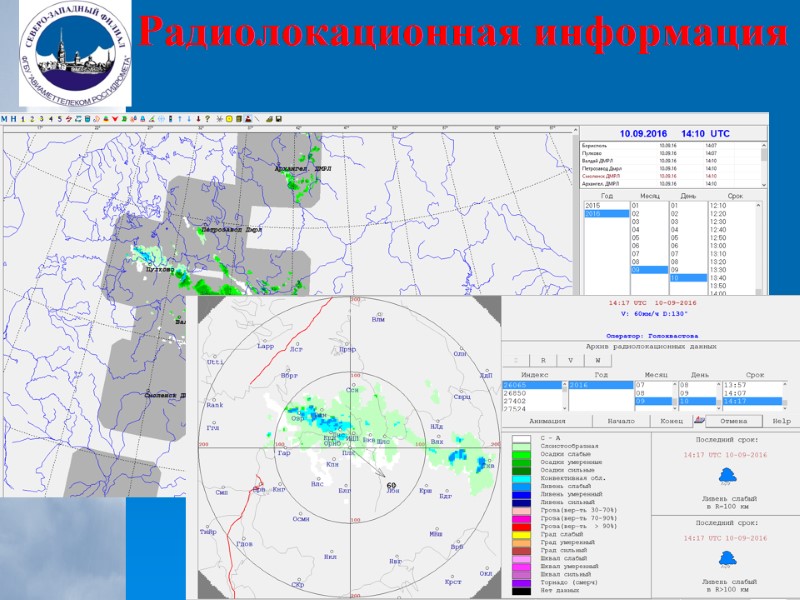Click the Начало button
The height and width of the screenshot is (600, 800).
[621, 421]
